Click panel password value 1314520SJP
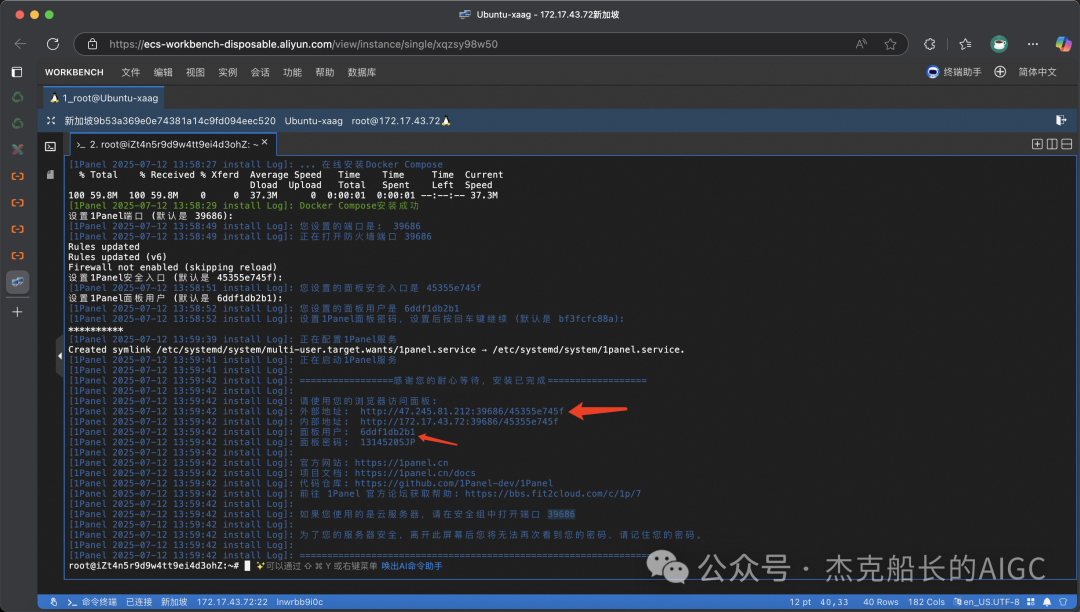 388,442
